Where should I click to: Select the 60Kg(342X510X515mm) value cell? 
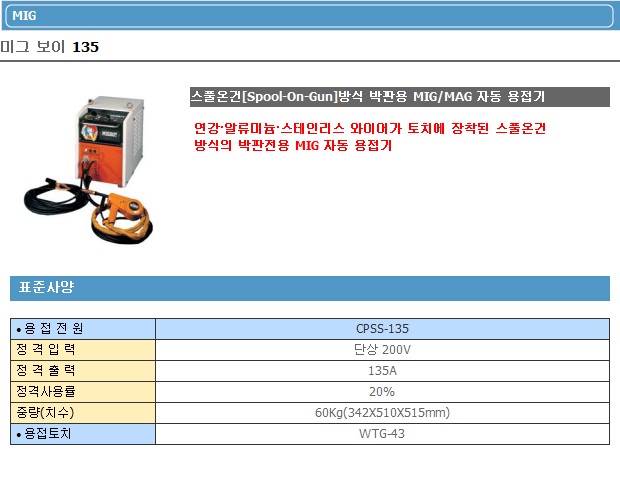pyautogui.click(x=382, y=413)
